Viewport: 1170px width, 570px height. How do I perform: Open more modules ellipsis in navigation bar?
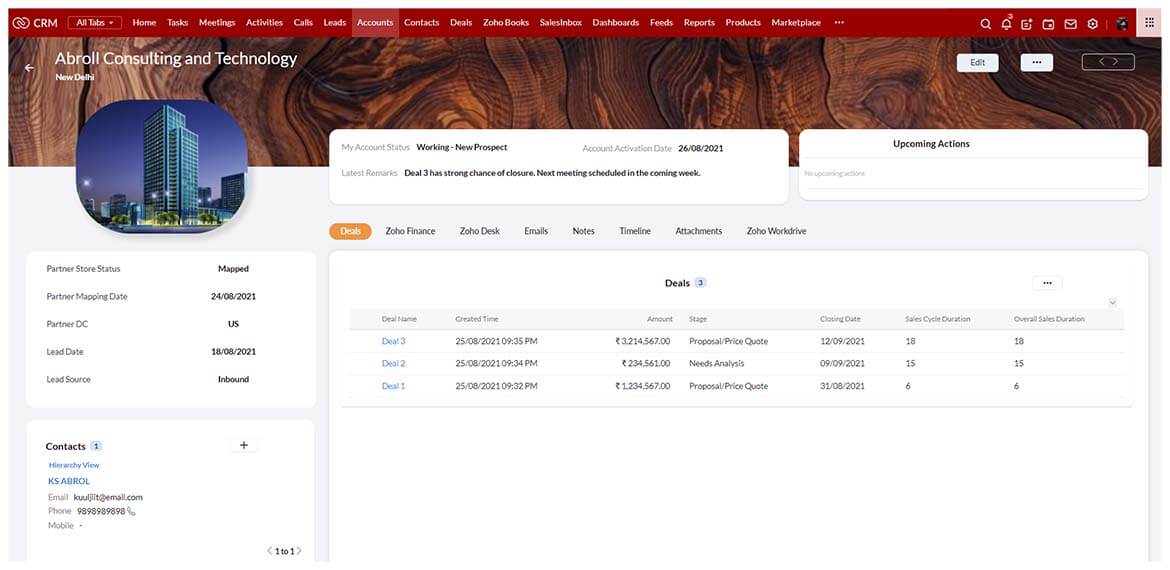point(838,22)
